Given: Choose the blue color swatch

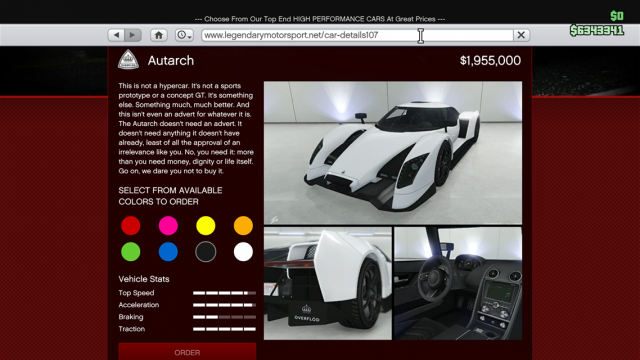Looking at the screenshot, I should pyautogui.click(x=168, y=252).
